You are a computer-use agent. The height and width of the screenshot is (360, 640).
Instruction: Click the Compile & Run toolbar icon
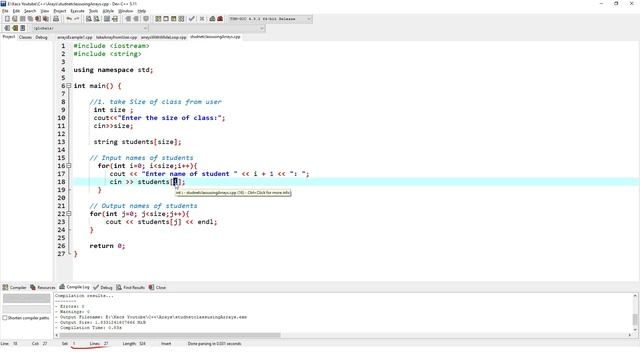pos(173,19)
